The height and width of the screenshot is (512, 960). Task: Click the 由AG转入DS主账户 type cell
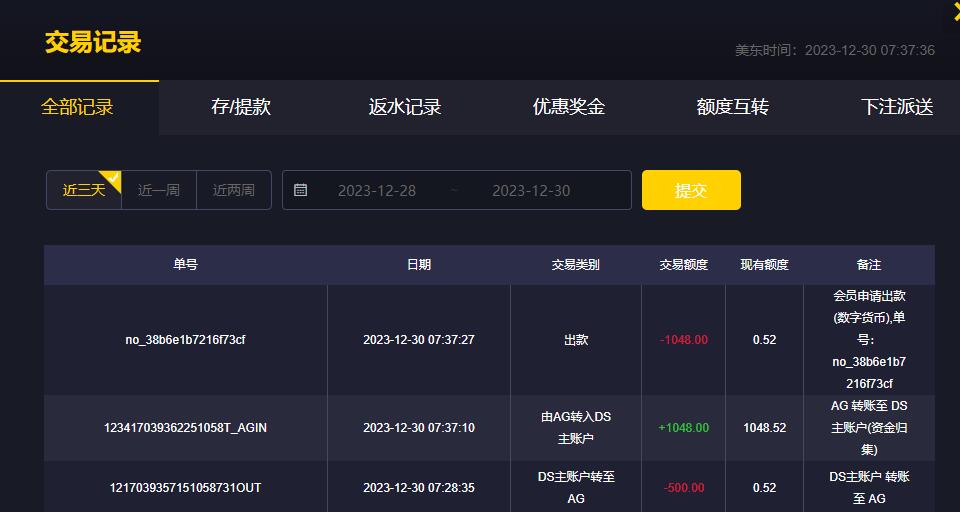click(576, 427)
